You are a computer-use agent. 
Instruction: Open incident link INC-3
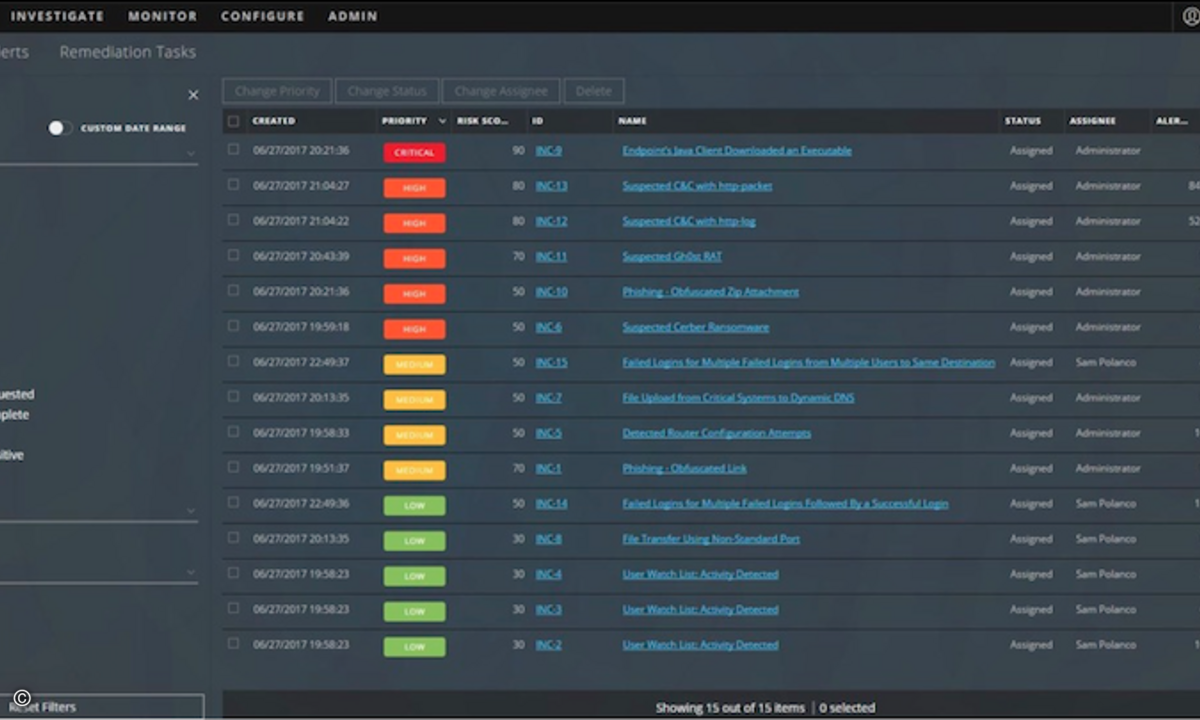549,610
